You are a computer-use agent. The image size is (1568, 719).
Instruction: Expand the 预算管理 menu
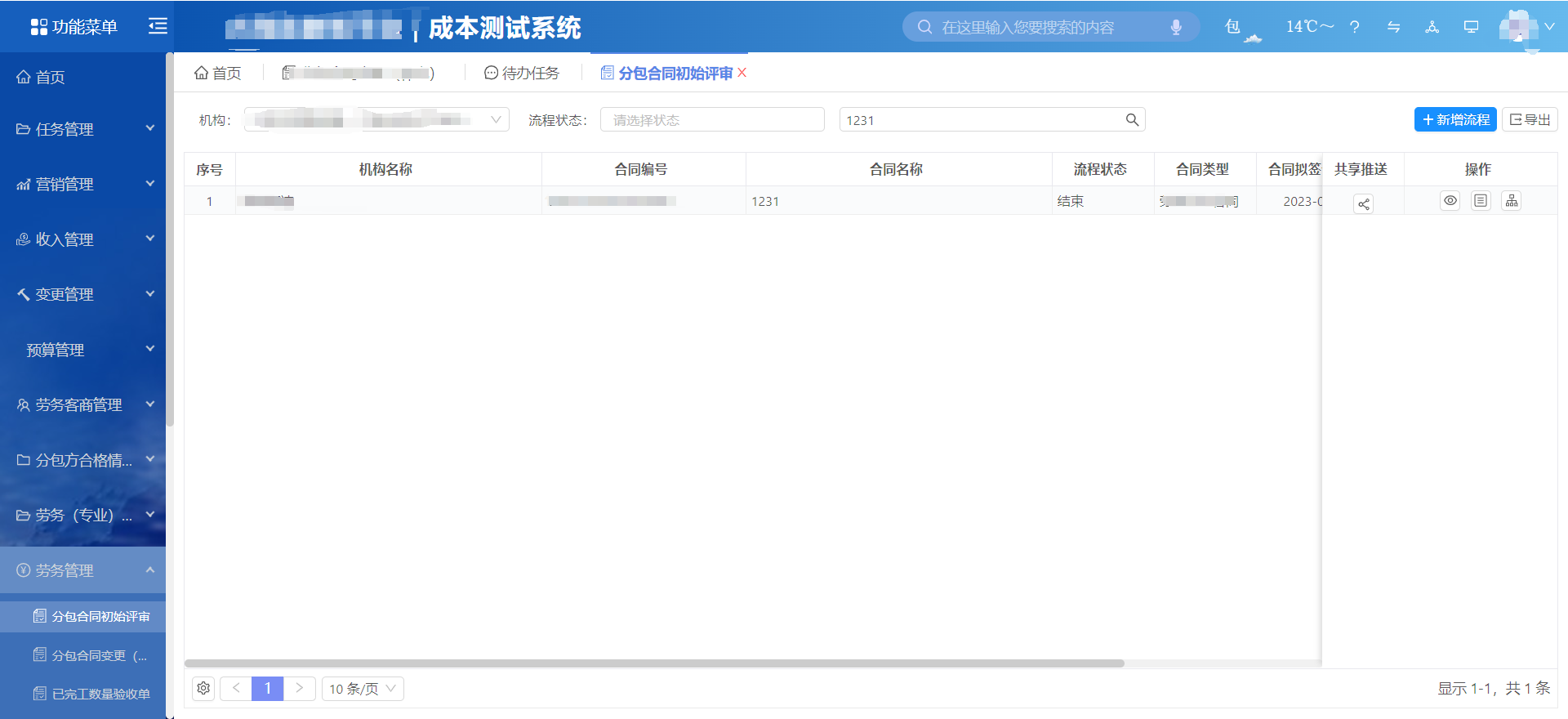pyautogui.click(x=82, y=349)
